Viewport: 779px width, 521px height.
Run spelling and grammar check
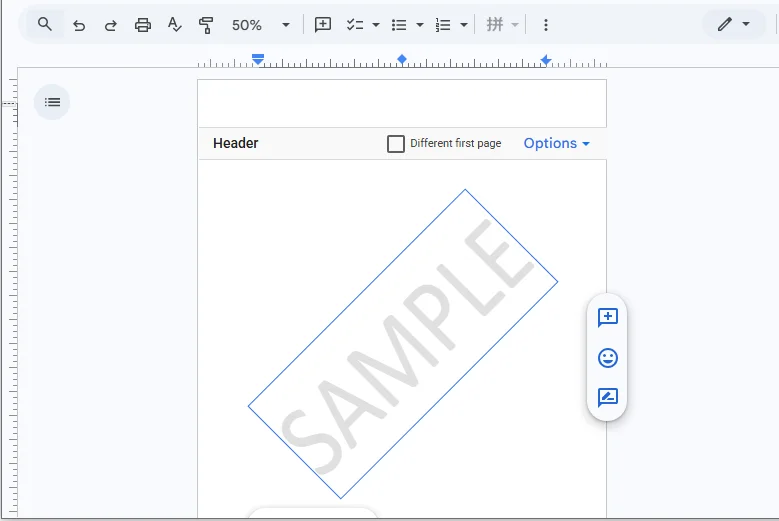click(x=174, y=25)
